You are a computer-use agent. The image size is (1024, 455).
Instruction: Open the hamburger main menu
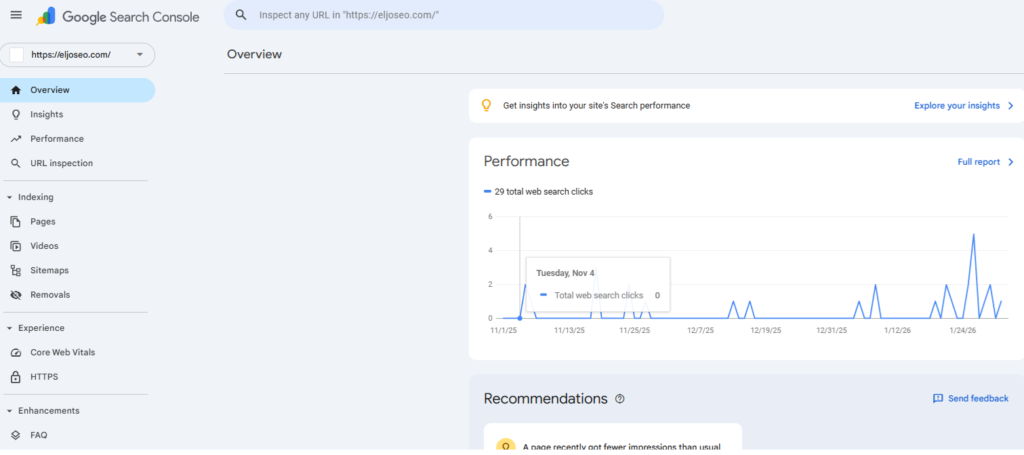16,15
